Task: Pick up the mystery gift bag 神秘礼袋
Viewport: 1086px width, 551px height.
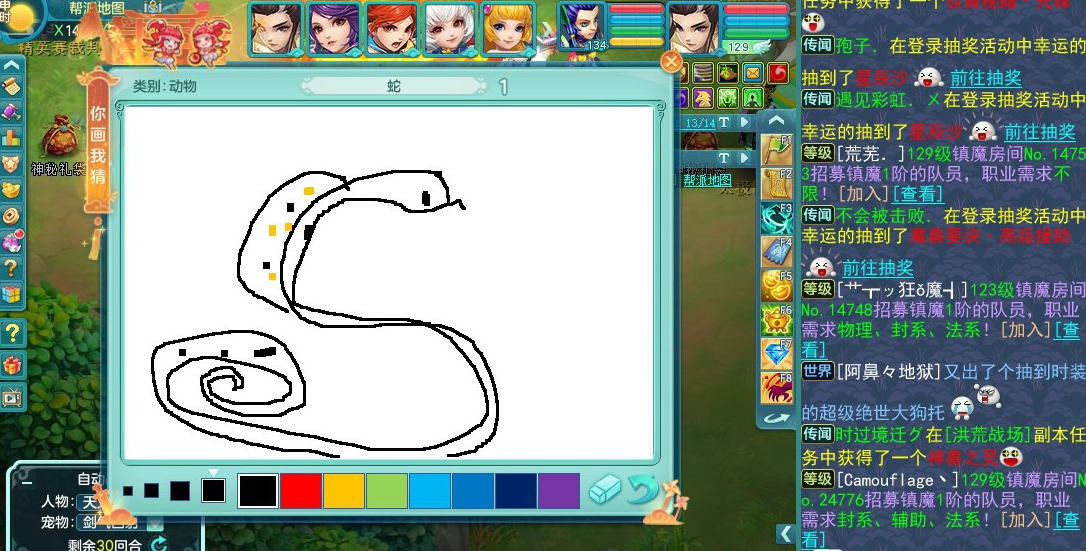Action: [61, 137]
